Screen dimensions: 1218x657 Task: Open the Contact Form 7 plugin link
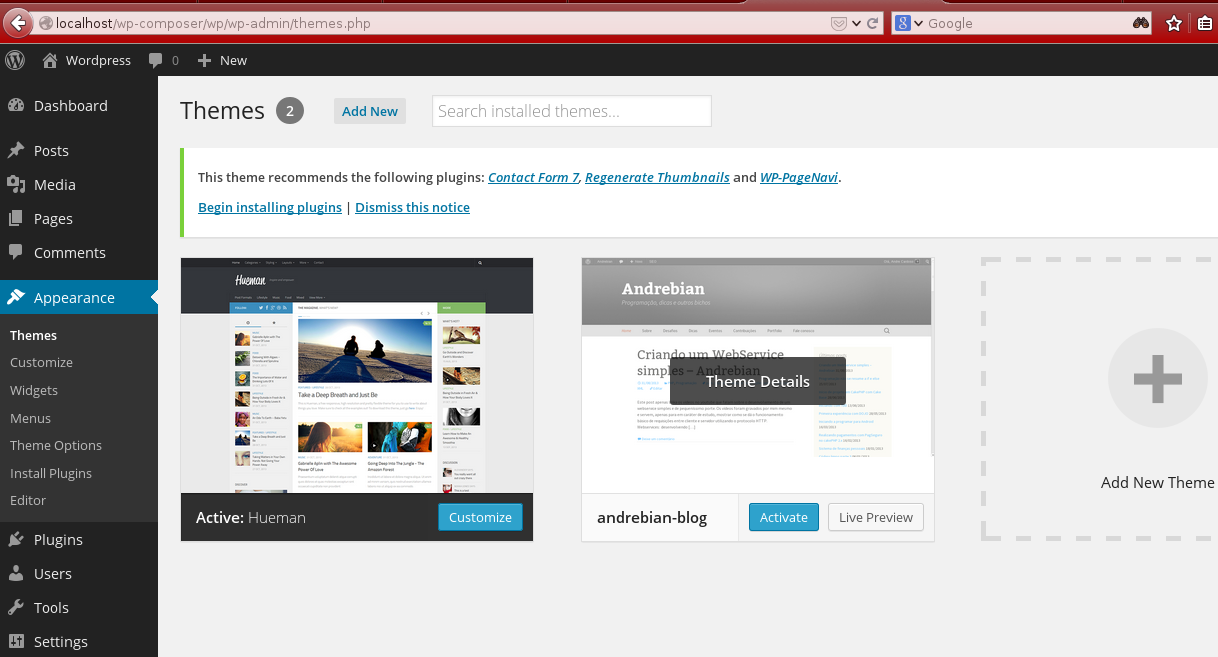coord(534,177)
